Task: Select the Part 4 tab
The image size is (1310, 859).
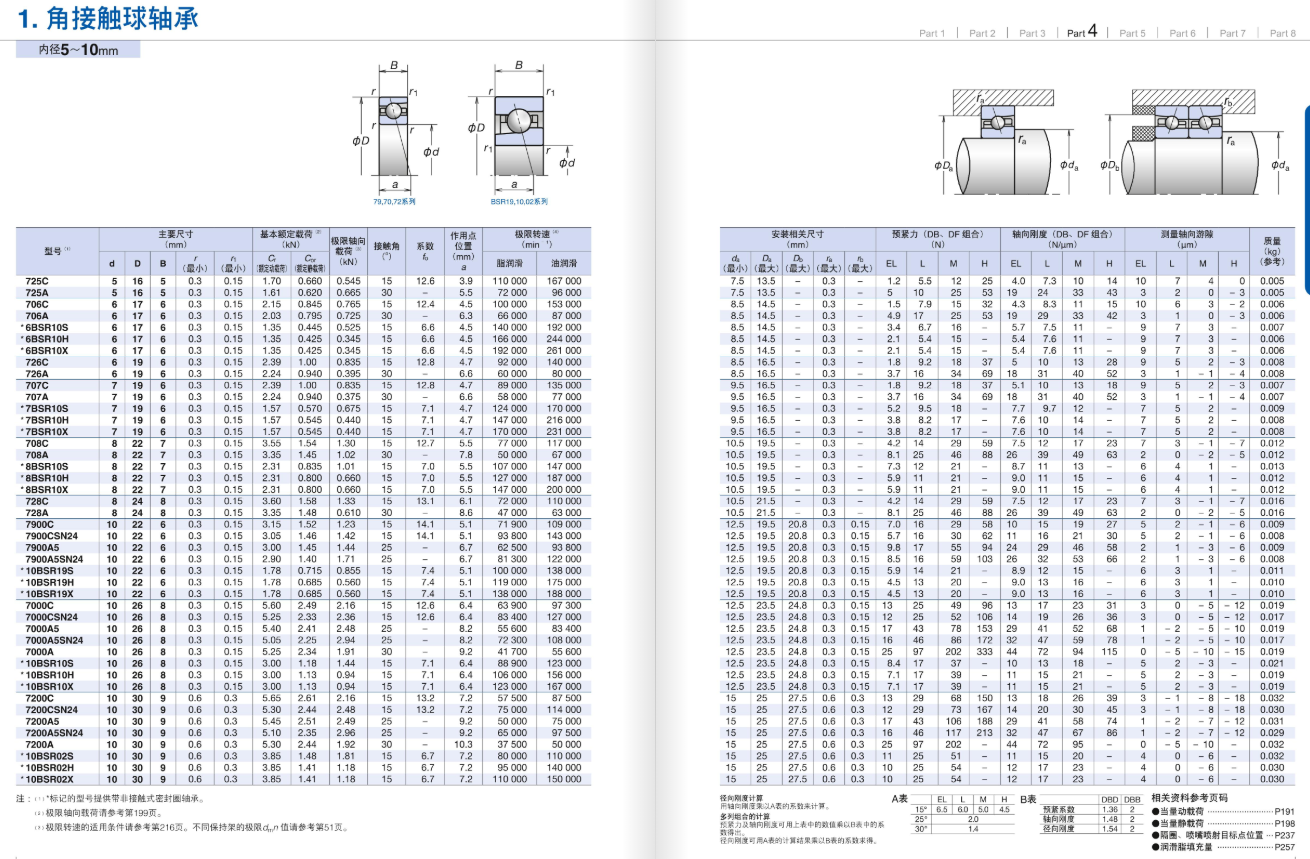Action: [x=1082, y=31]
